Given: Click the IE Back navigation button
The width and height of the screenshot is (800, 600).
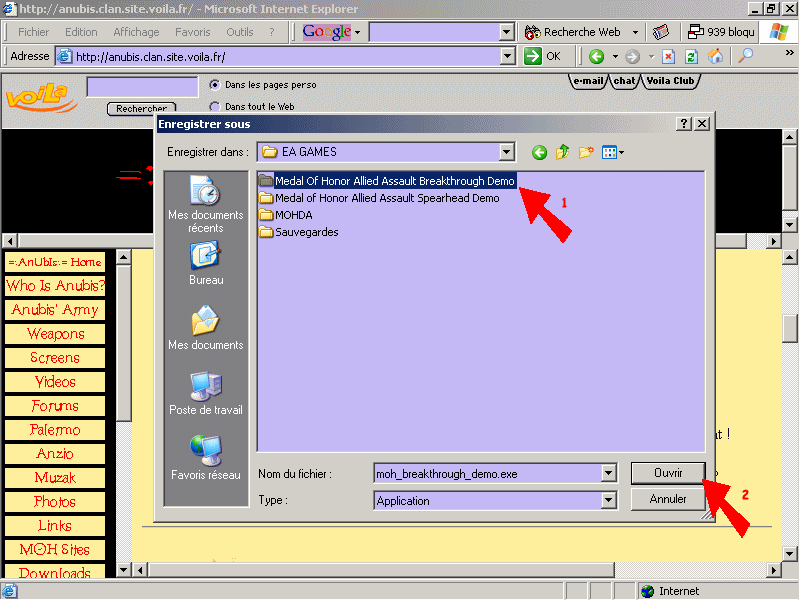Looking at the screenshot, I should (596, 56).
